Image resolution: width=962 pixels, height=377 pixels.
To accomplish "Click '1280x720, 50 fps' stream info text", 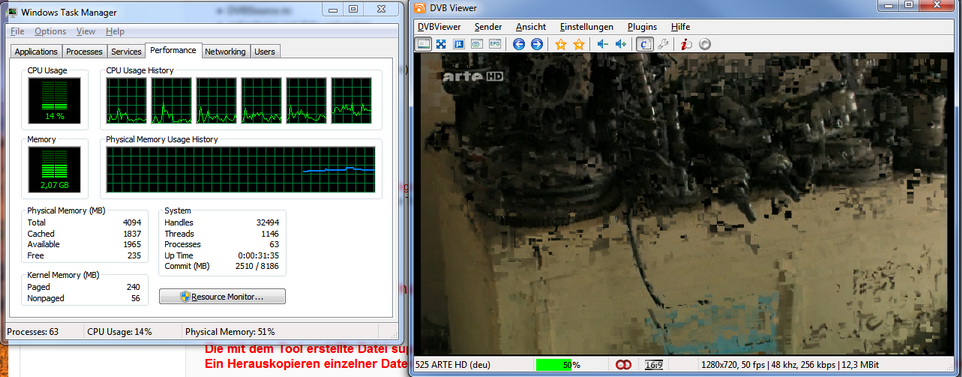I will point(735,365).
